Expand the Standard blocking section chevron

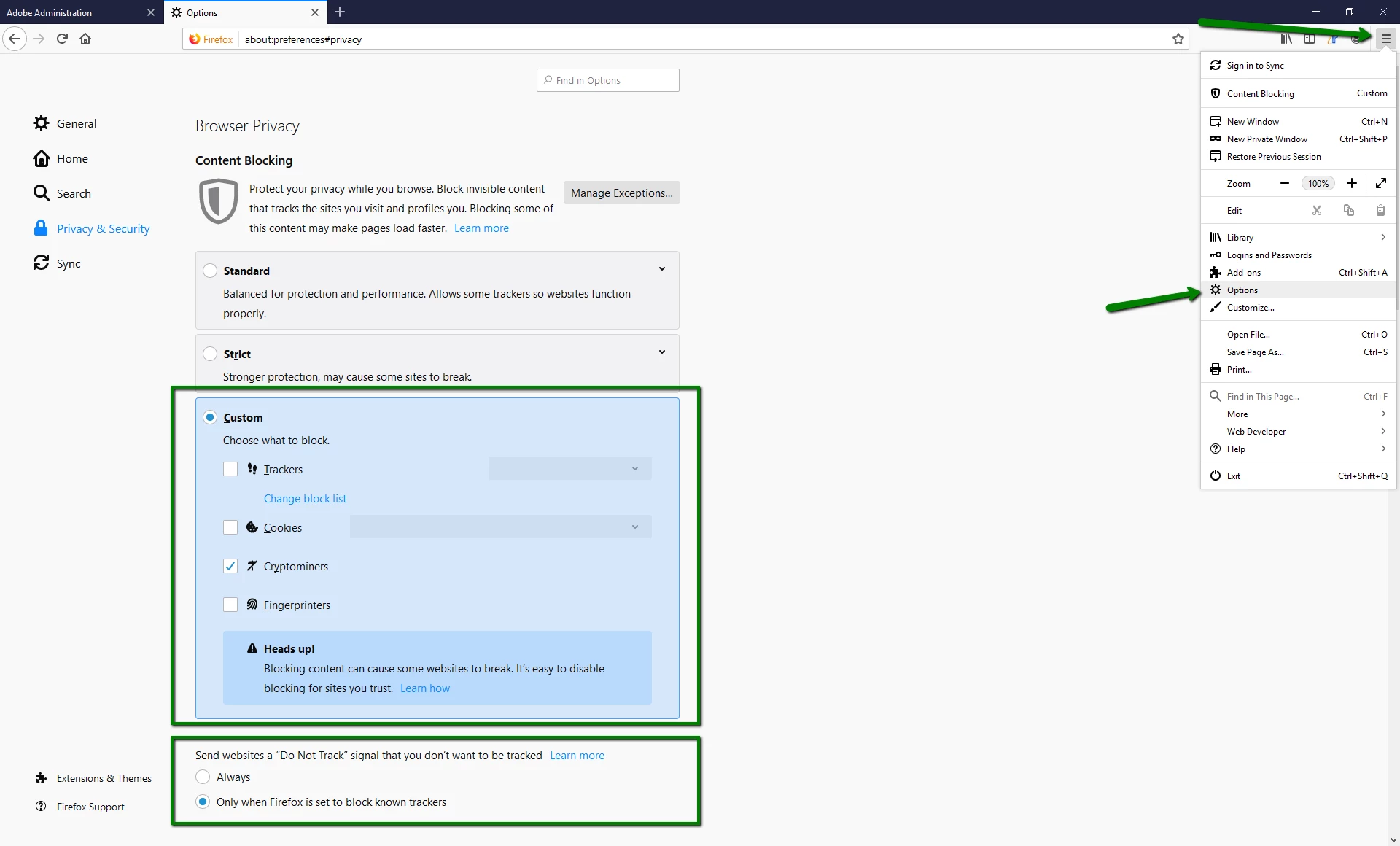pyautogui.click(x=661, y=269)
